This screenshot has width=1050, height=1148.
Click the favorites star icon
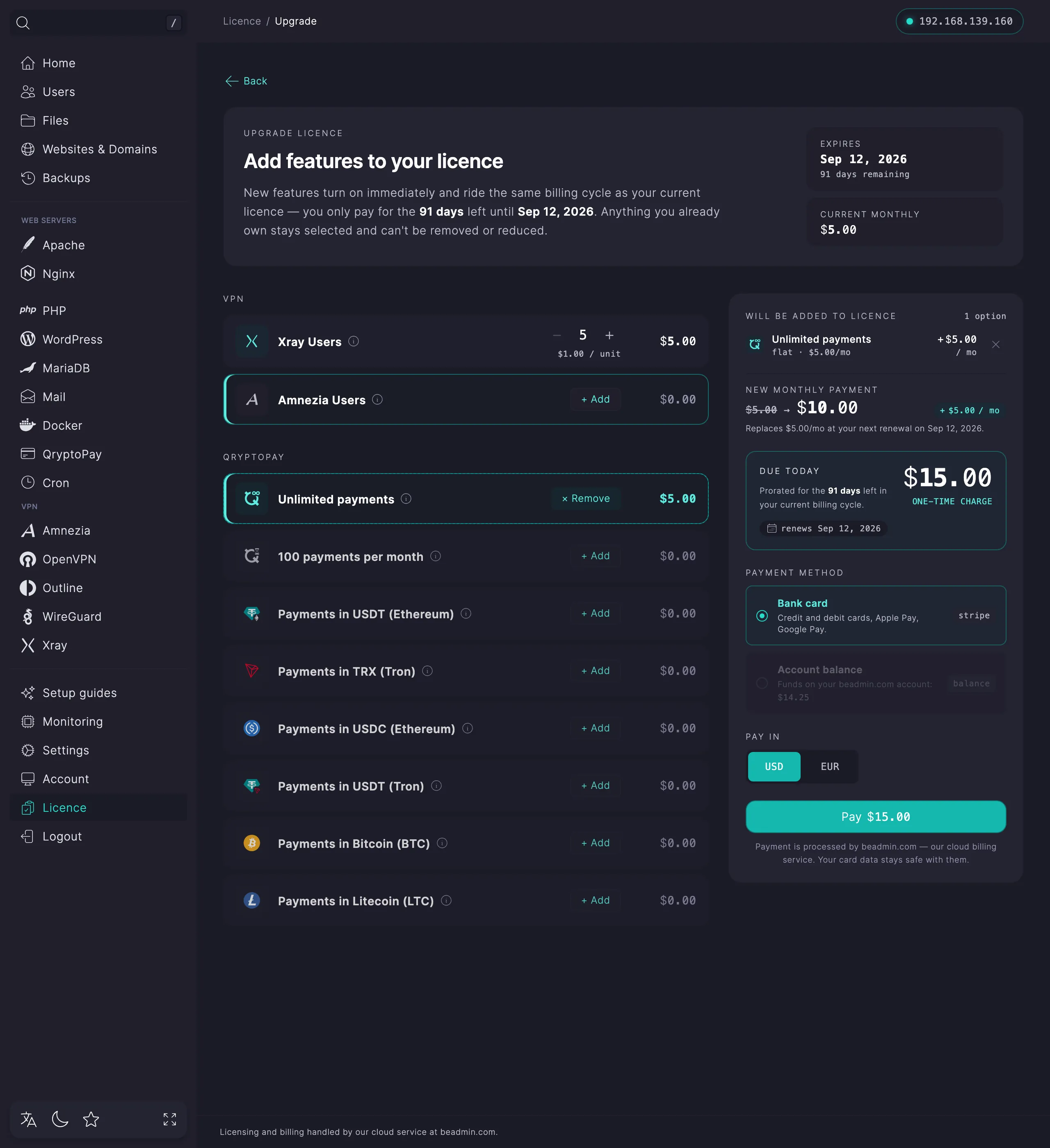tap(91, 1120)
